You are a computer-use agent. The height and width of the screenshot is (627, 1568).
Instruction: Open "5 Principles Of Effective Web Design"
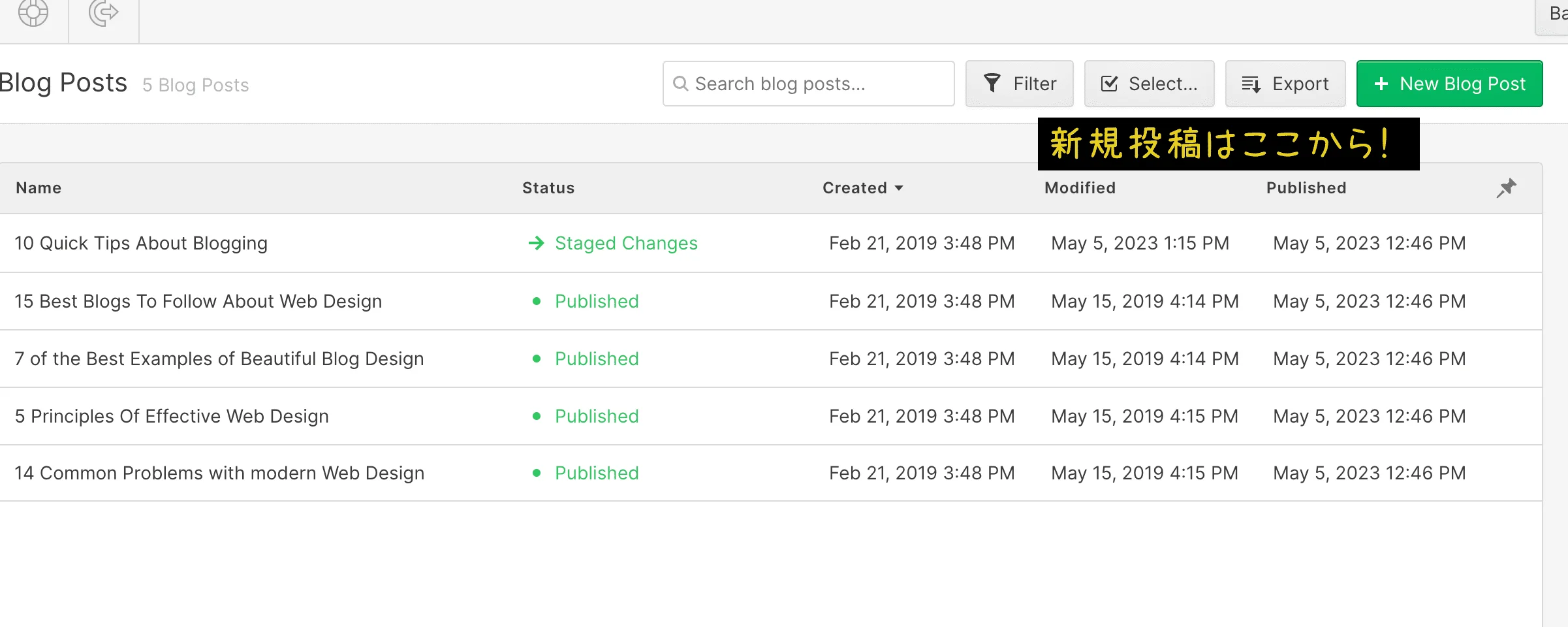pos(172,417)
